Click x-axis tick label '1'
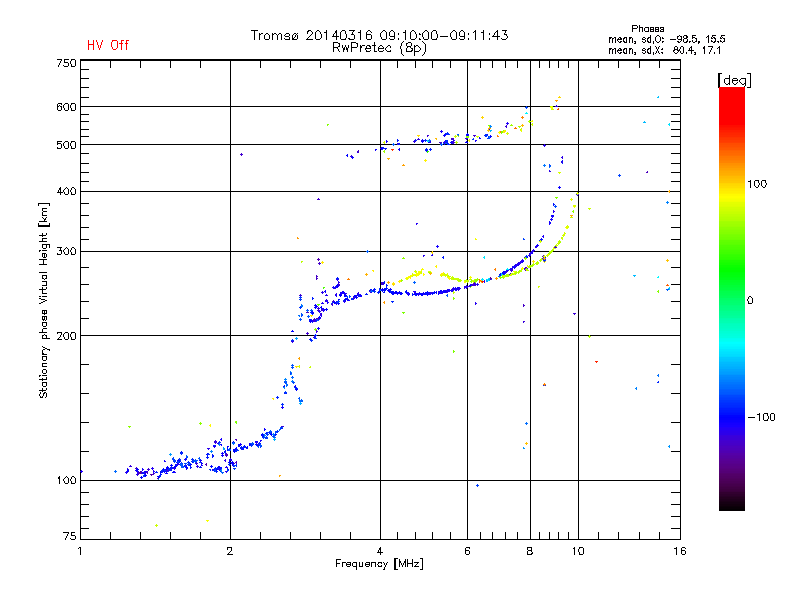 tap(80, 551)
